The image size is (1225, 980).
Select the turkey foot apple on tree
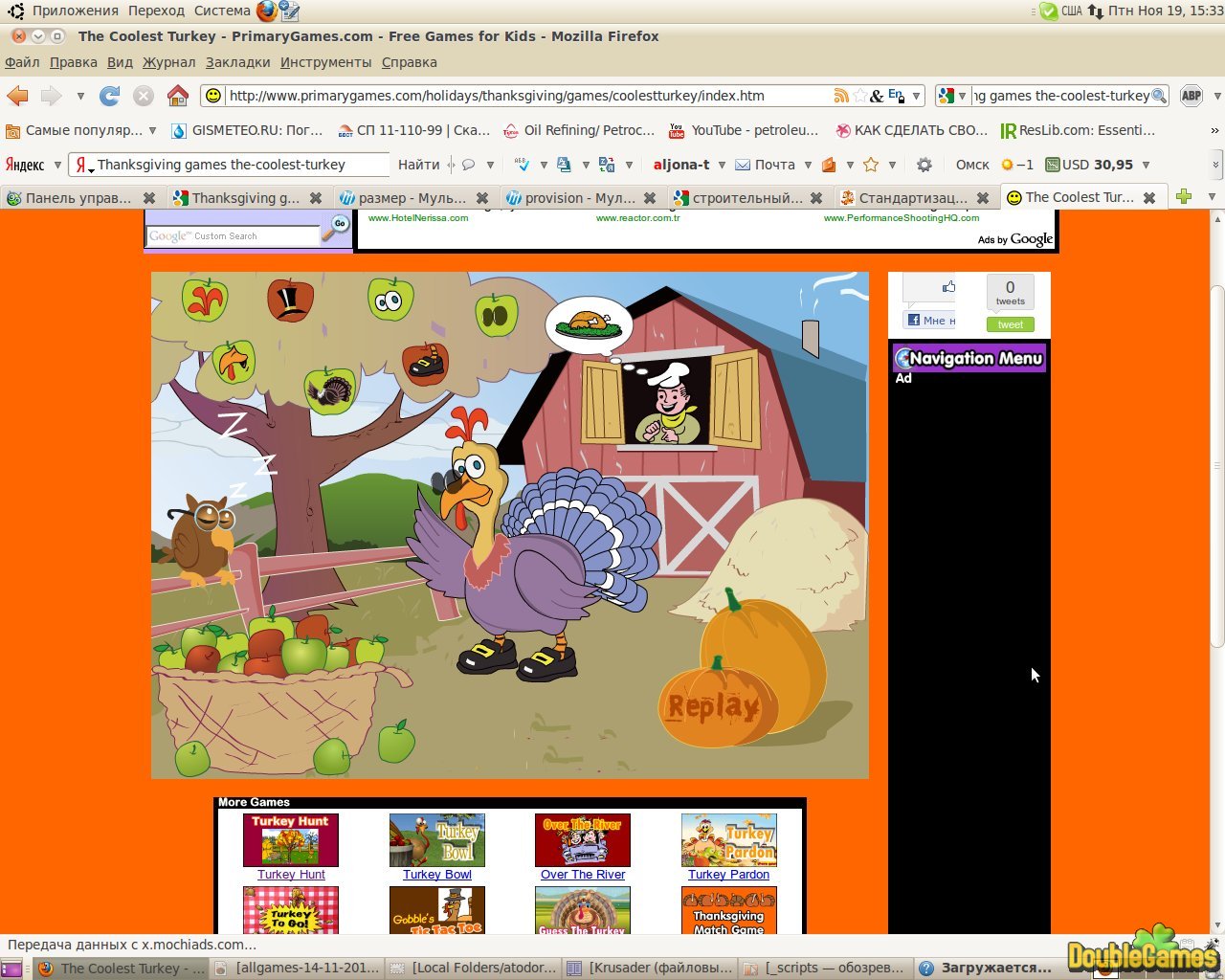pyautogui.click(x=205, y=301)
